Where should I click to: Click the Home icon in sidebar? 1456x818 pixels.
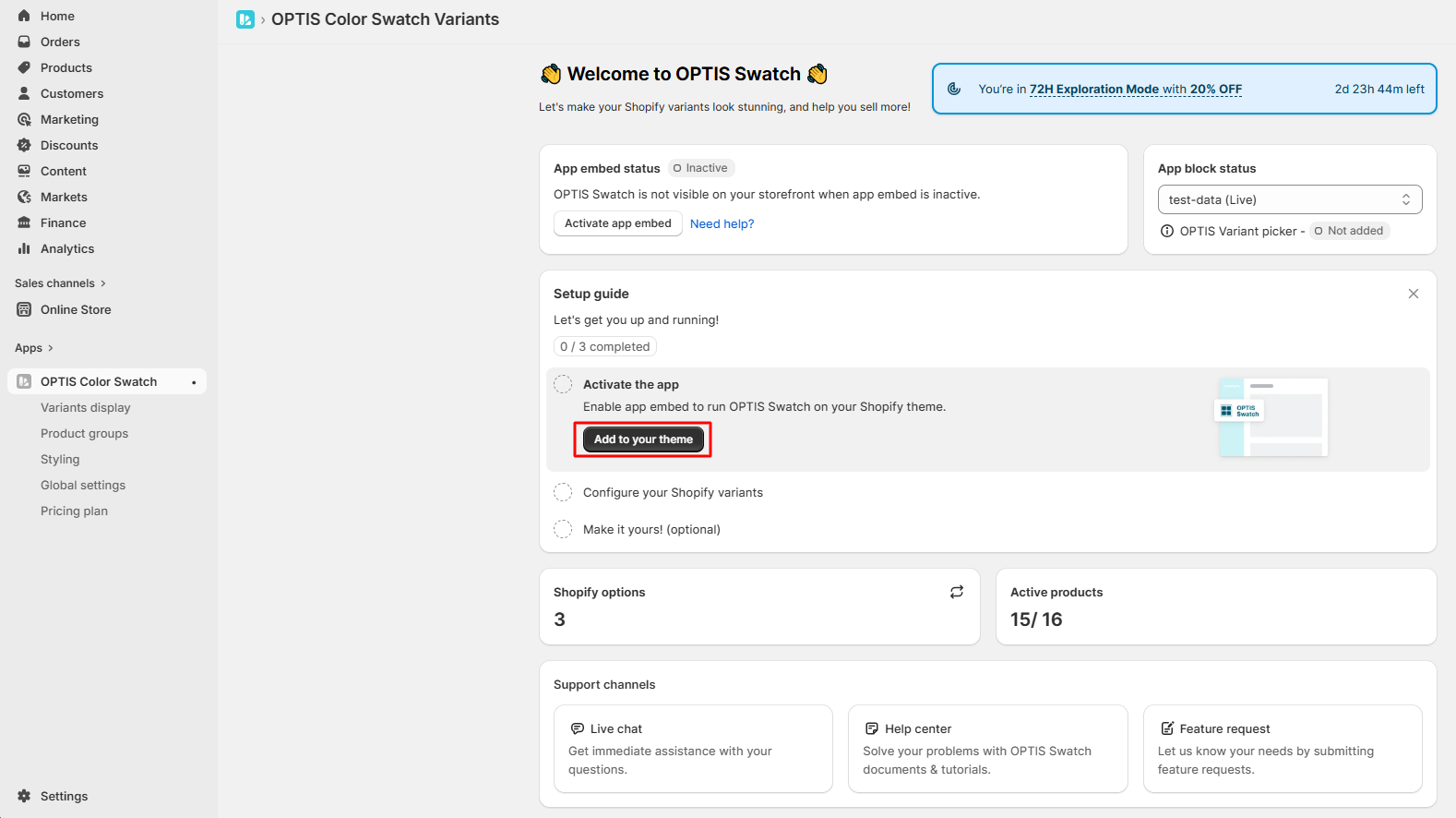[x=24, y=16]
